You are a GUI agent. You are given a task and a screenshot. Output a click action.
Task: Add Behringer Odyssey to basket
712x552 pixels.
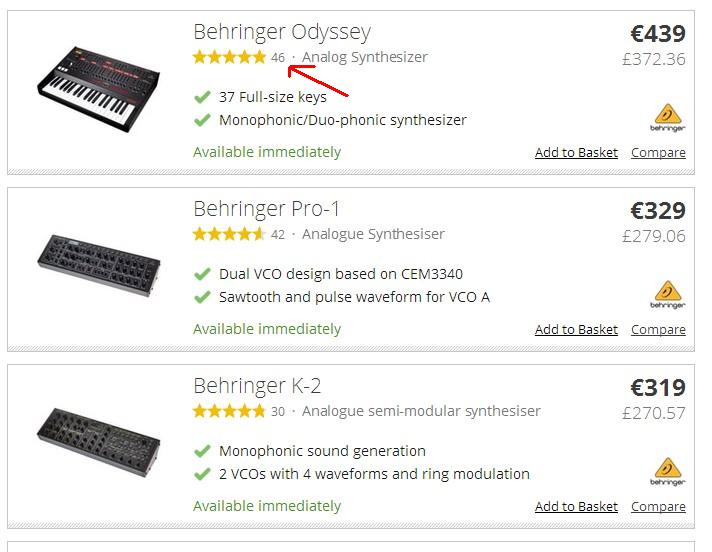pyautogui.click(x=576, y=153)
